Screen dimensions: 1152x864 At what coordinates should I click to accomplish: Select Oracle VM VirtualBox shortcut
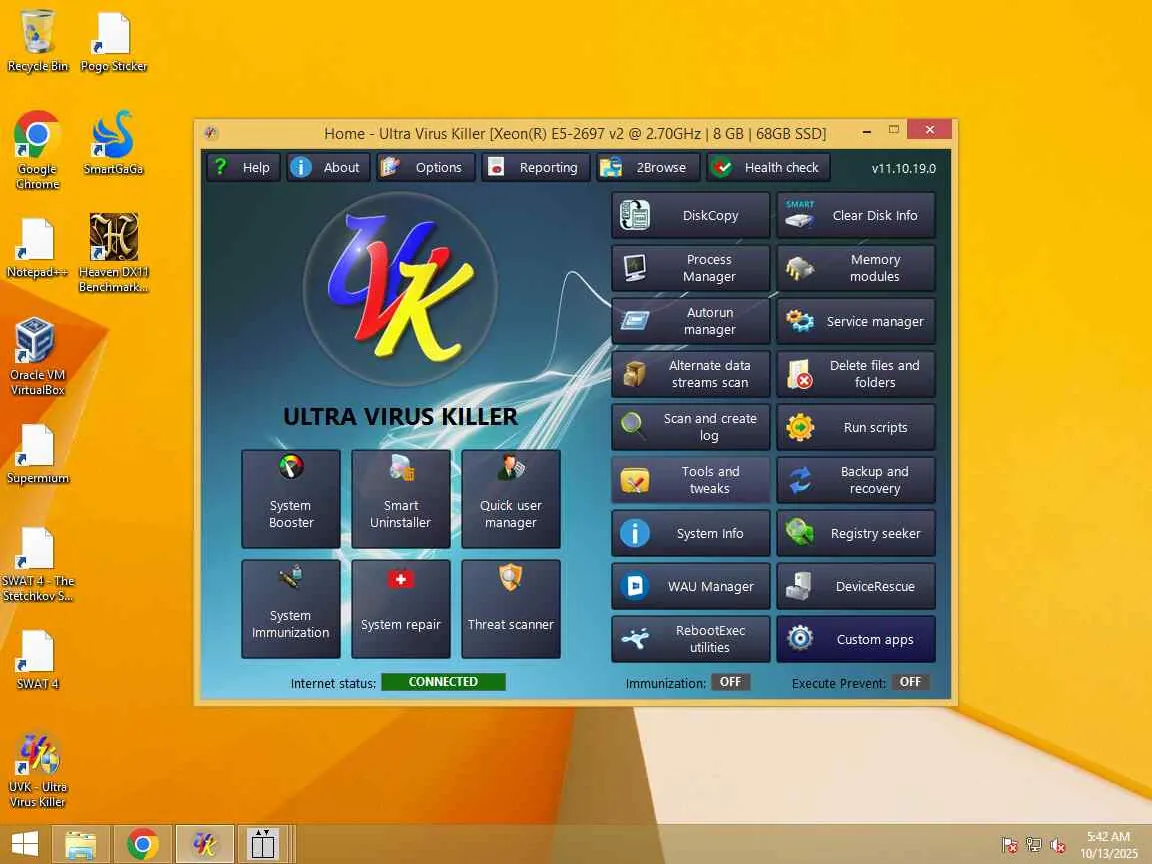(x=37, y=357)
